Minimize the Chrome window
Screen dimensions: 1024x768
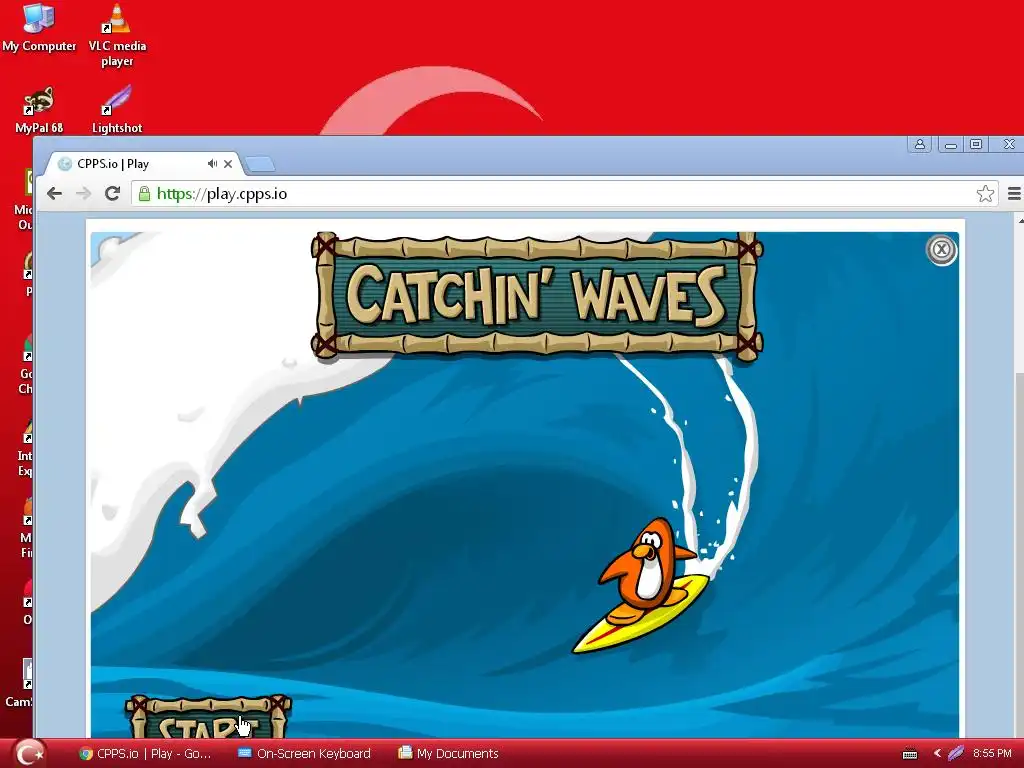[951, 144]
